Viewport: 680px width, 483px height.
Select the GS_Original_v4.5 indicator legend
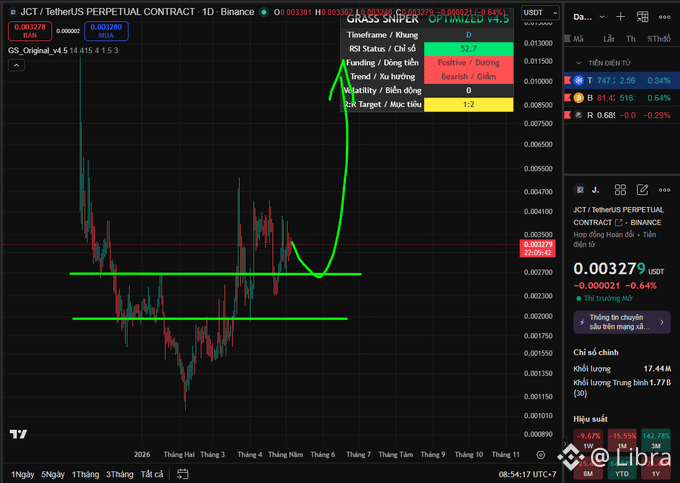point(38,50)
